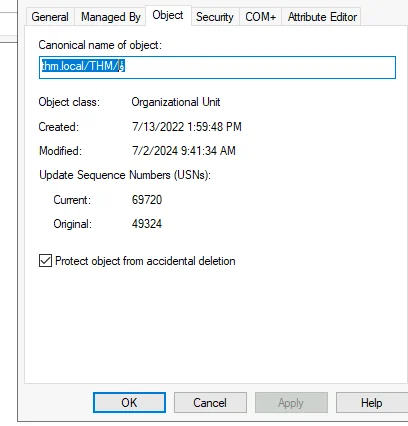Go to the Security tab
Image resolution: width=408 pixels, height=426 pixels.
pyautogui.click(x=215, y=17)
